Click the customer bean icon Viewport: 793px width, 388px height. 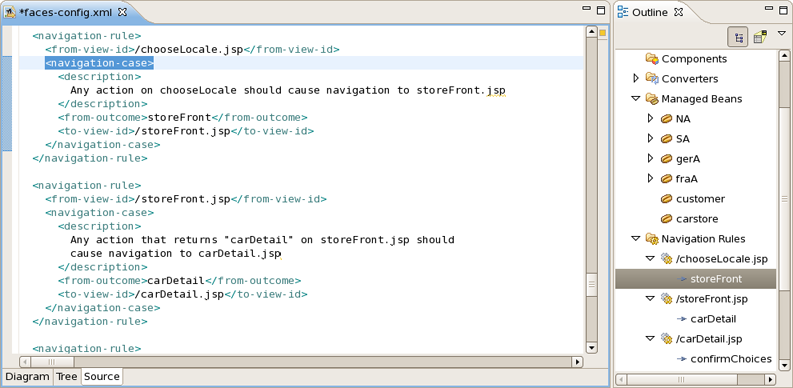(x=667, y=199)
